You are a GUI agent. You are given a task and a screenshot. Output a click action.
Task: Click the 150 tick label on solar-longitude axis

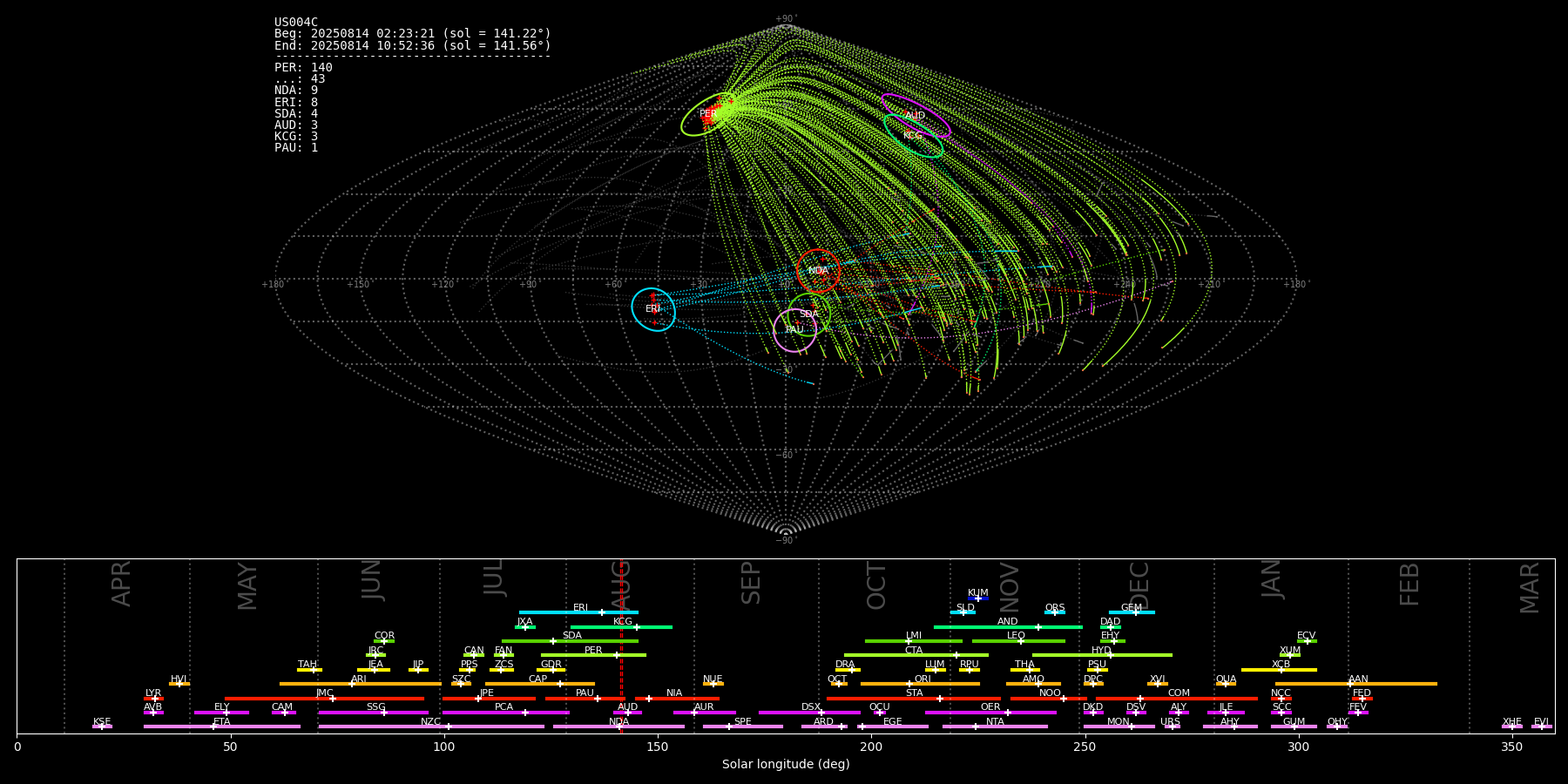click(658, 747)
